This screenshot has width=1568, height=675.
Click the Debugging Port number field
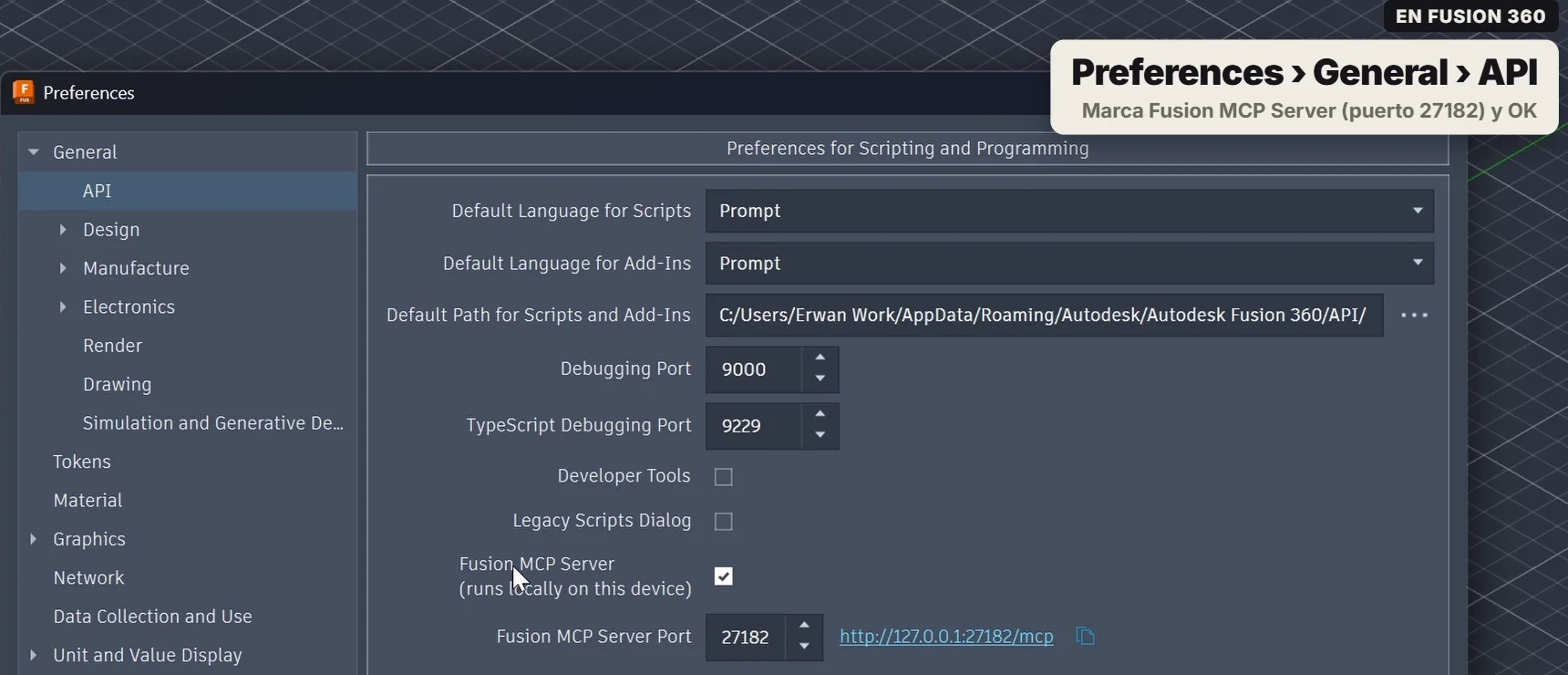[754, 369]
